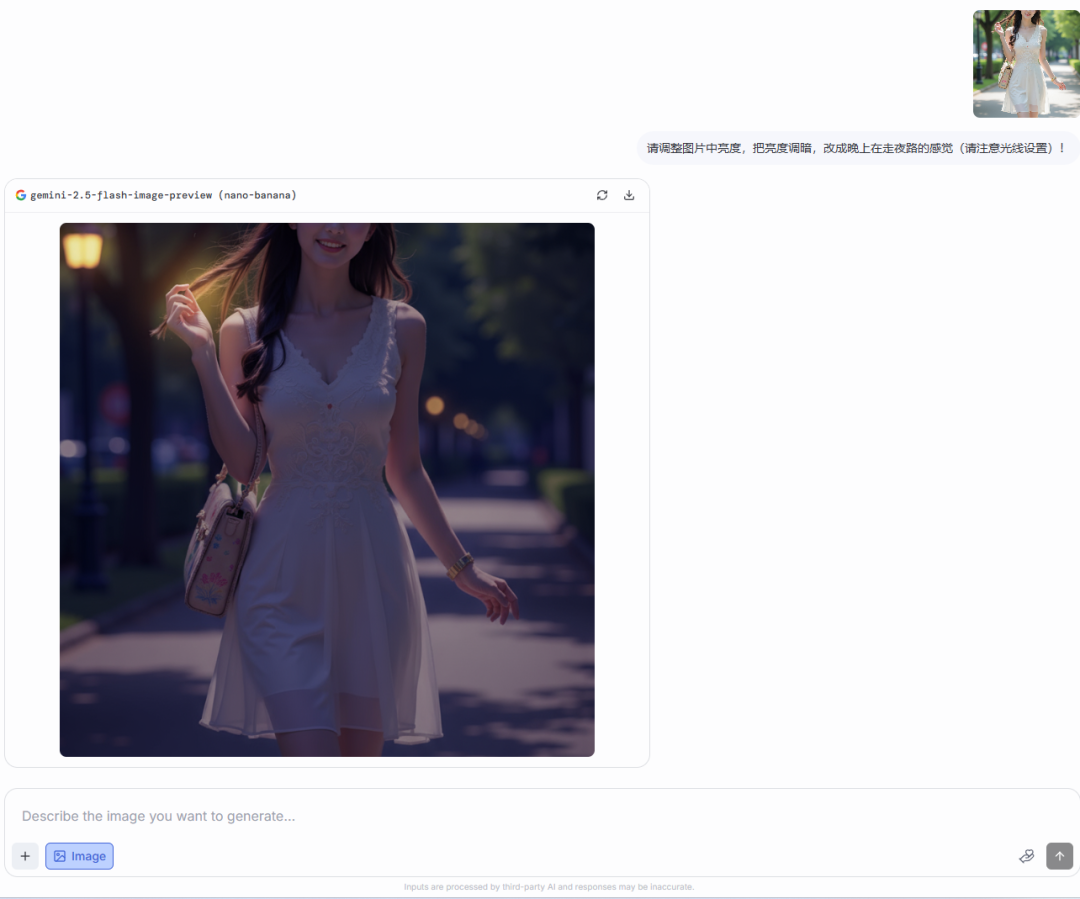Click the third-party AI disclaimer text
Image resolution: width=1080 pixels, height=899 pixels.
click(x=548, y=887)
